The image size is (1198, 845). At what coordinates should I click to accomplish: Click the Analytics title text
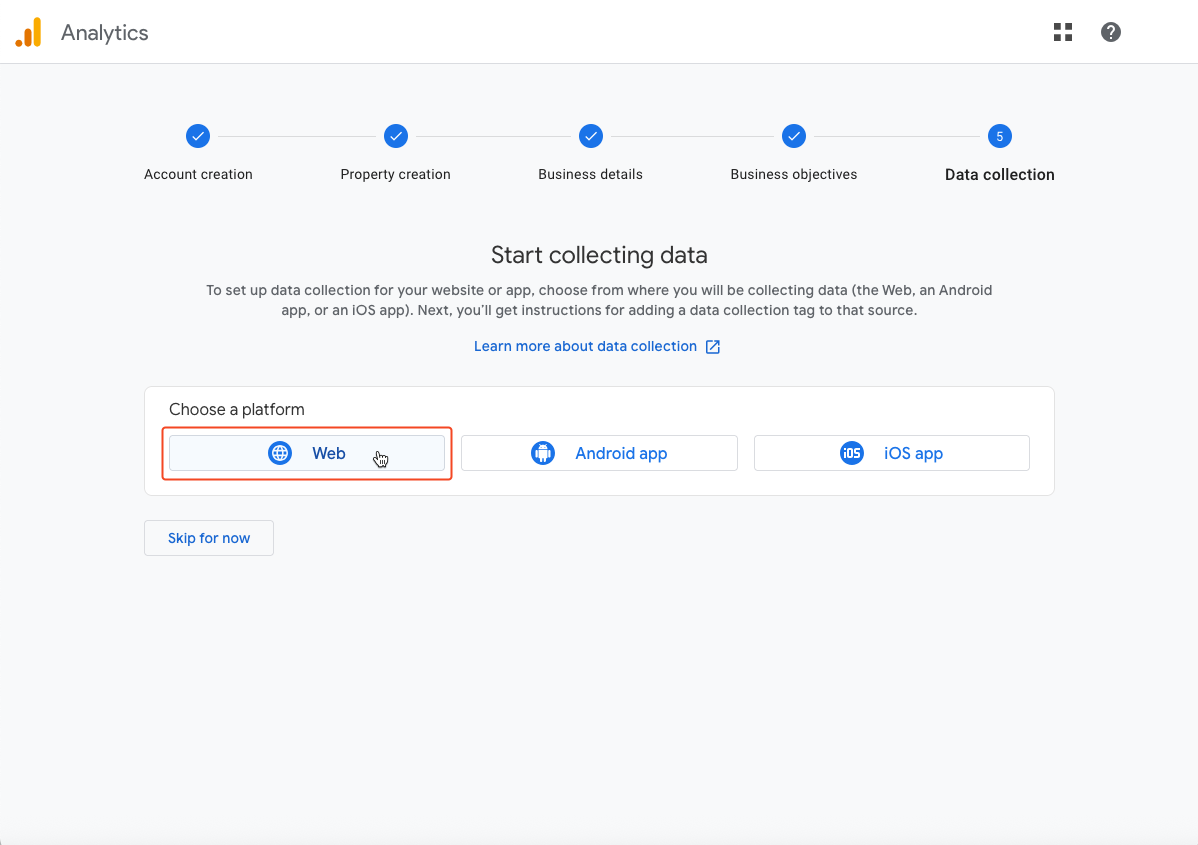105,33
